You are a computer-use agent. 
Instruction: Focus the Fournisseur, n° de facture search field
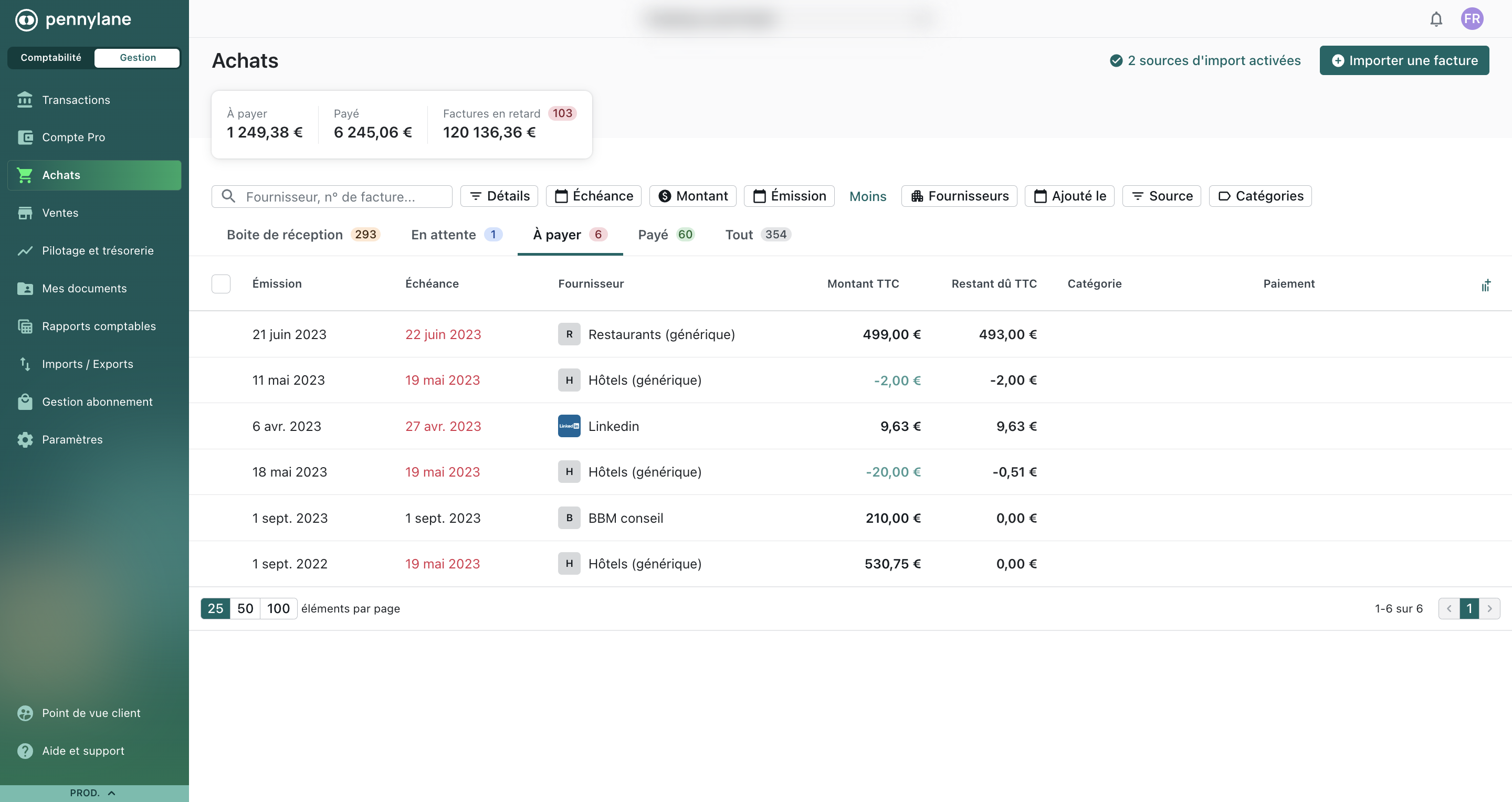pyautogui.click(x=332, y=196)
